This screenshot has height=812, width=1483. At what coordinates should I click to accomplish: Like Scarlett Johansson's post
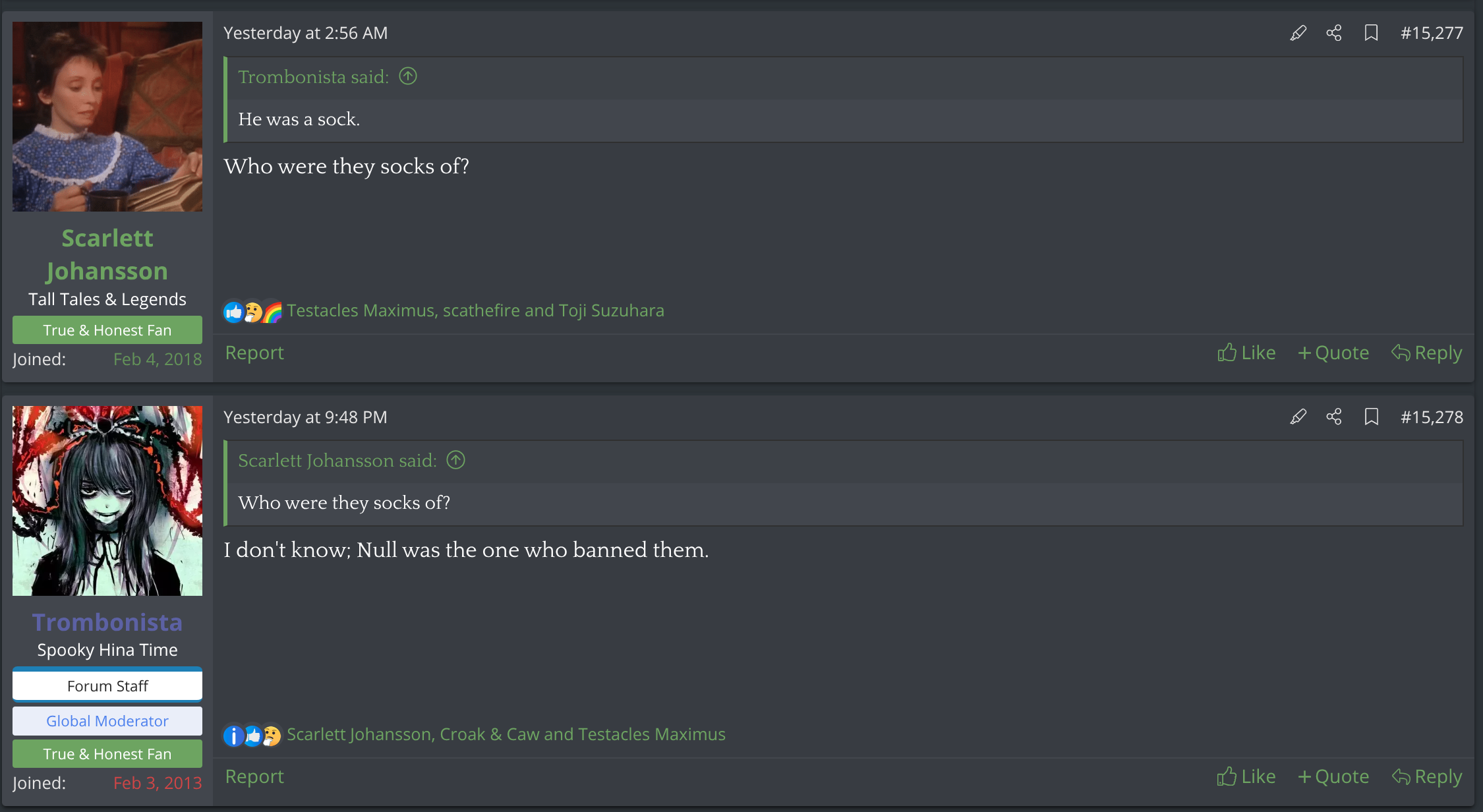[1246, 353]
